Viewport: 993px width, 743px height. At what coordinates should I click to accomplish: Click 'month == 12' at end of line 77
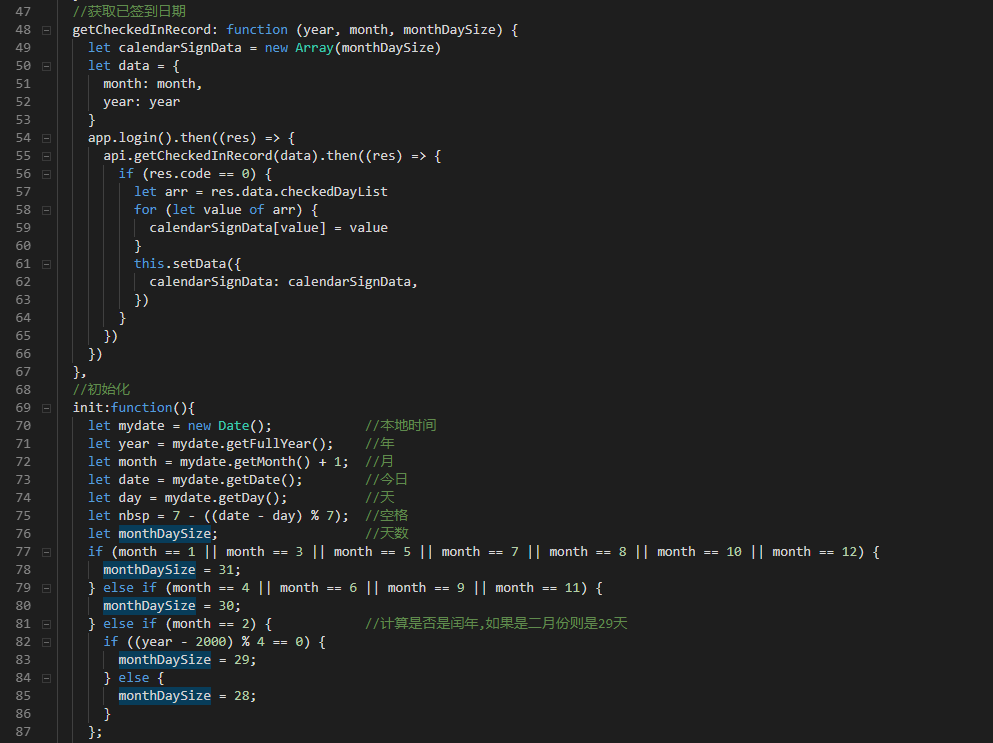(x=814, y=552)
